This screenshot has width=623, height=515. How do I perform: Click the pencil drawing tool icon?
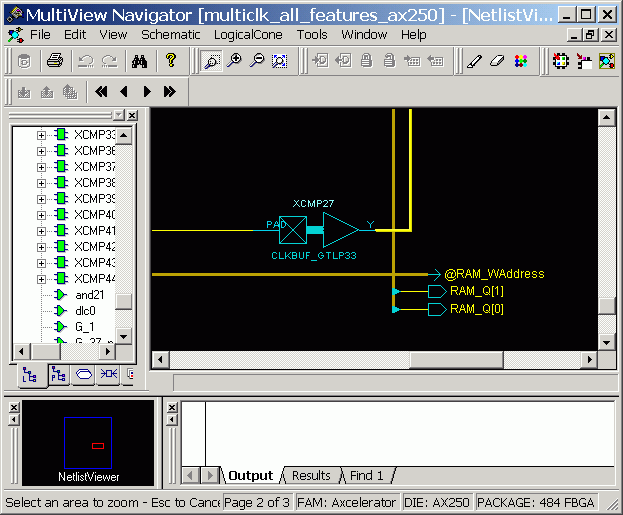[474, 61]
